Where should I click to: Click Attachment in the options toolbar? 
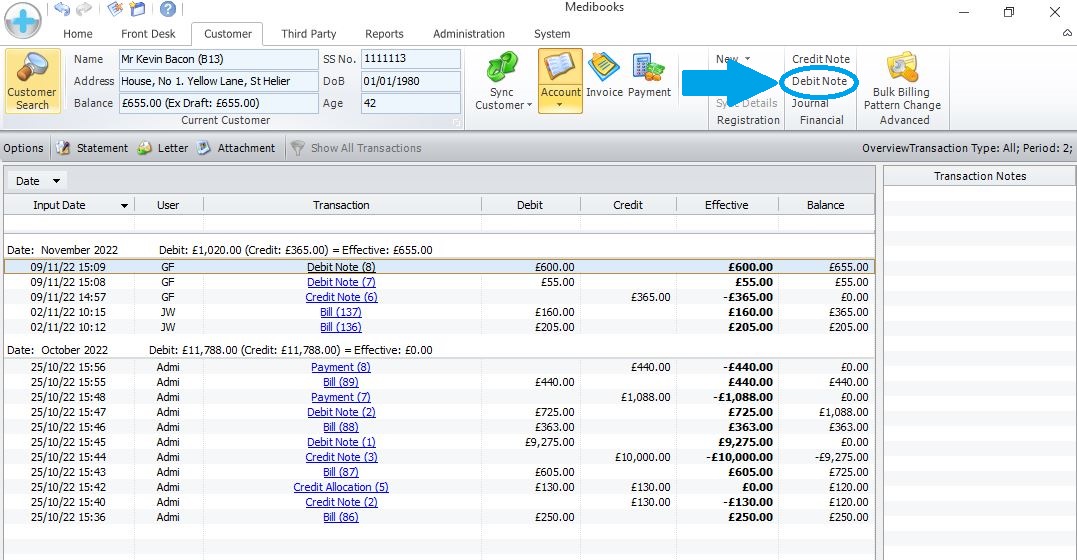coord(235,148)
